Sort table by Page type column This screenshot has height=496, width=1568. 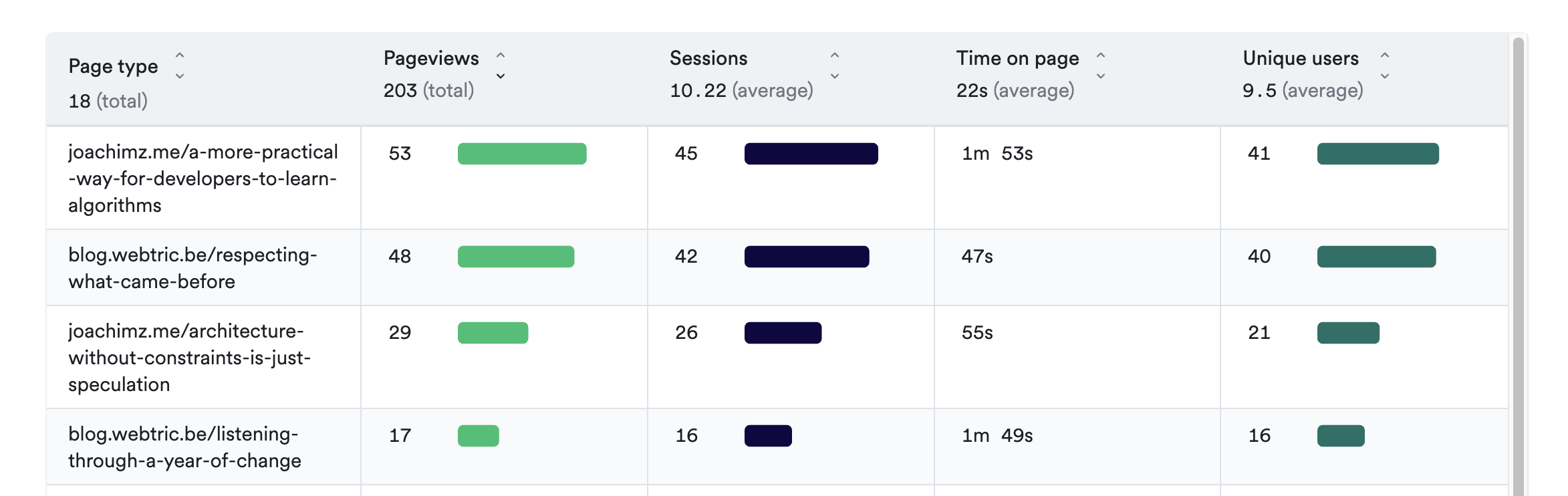click(x=179, y=66)
